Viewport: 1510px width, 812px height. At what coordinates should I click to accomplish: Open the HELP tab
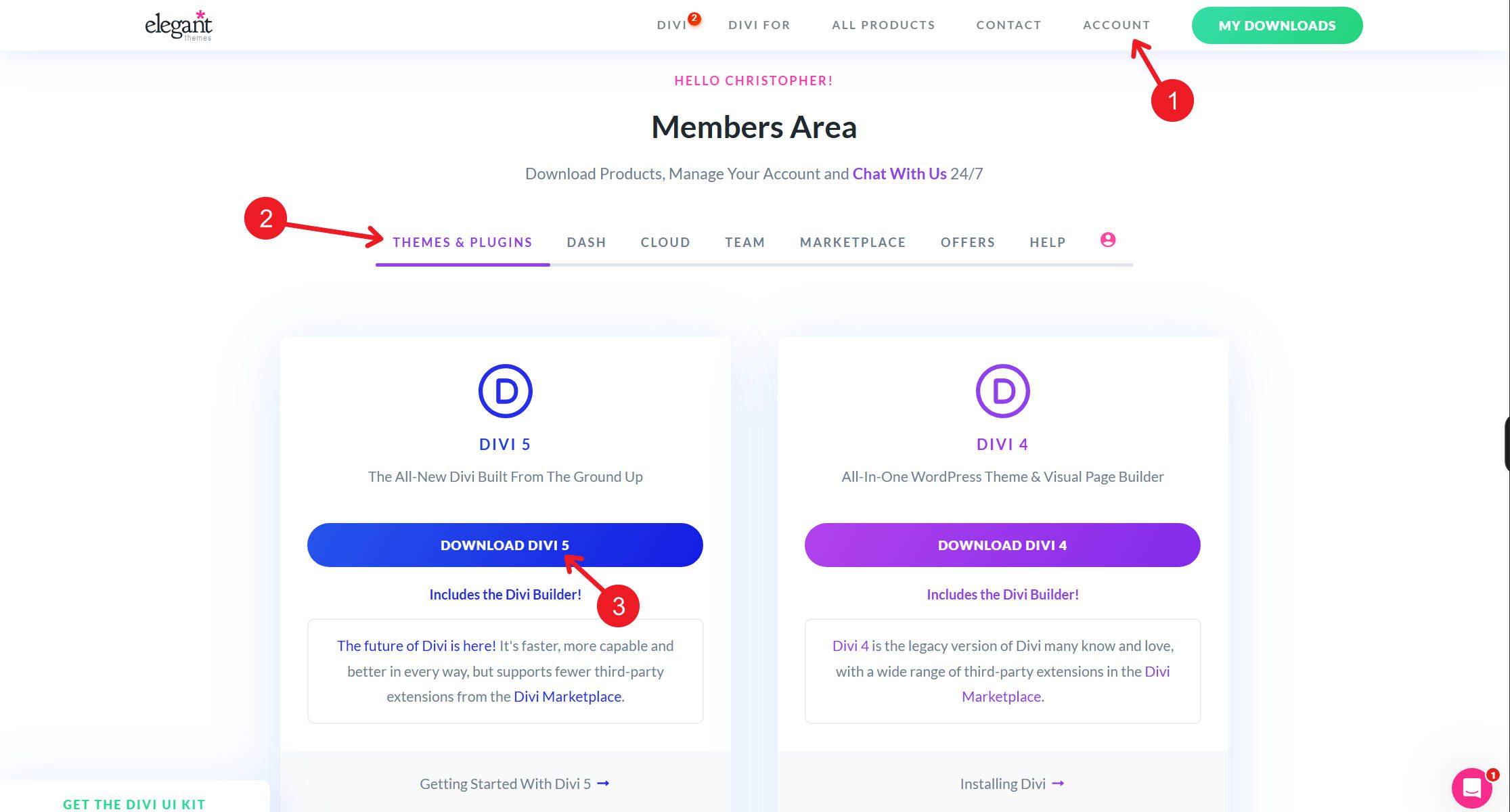[1047, 242]
